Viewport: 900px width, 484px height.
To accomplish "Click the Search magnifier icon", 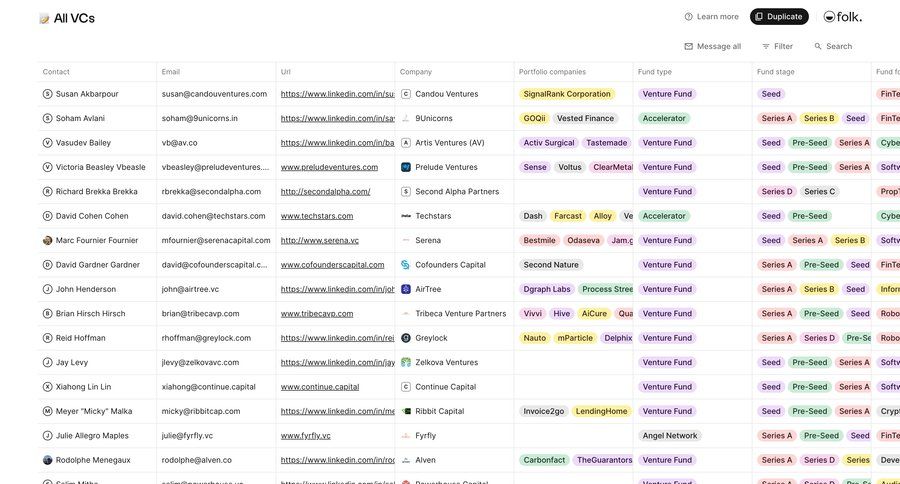I will click(818, 46).
